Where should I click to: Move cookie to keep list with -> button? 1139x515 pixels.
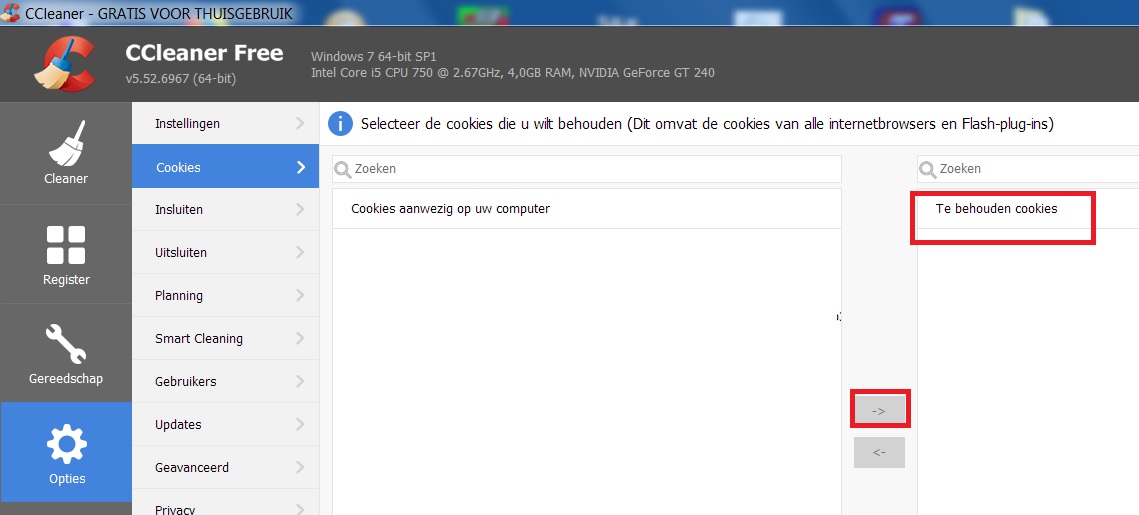point(879,410)
